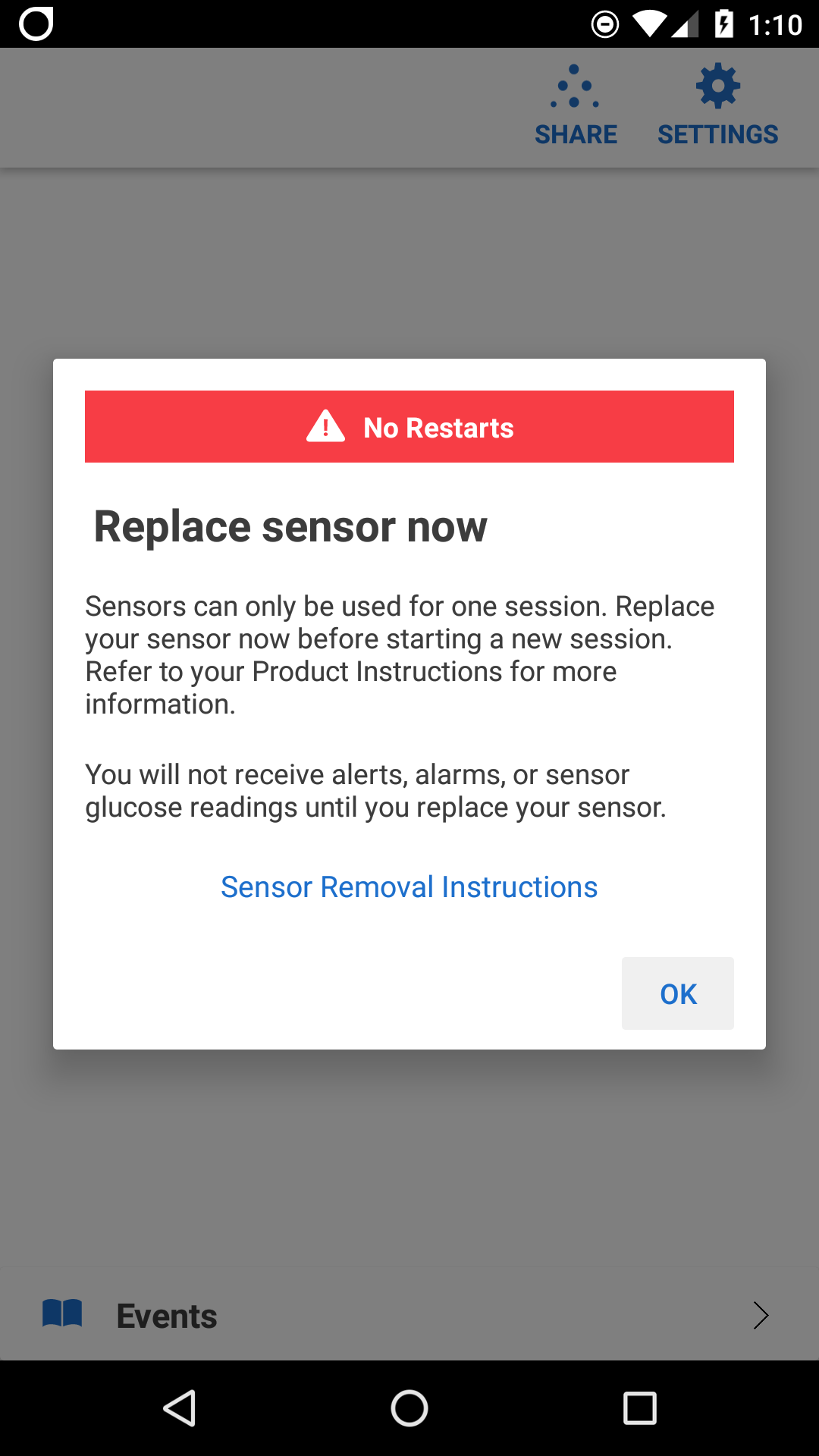Open Sensor Removal Instructions
This screenshot has height=1456, width=819.
click(409, 886)
